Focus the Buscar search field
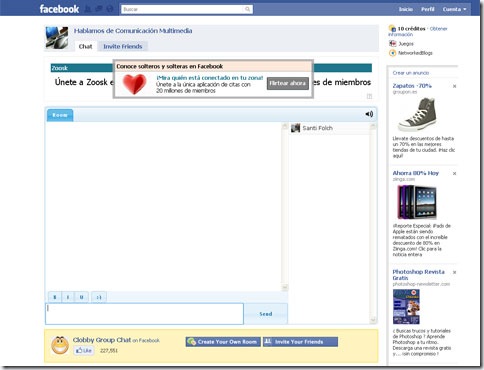Image resolution: width=484 pixels, height=370 pixels. [x=187, y=9]
